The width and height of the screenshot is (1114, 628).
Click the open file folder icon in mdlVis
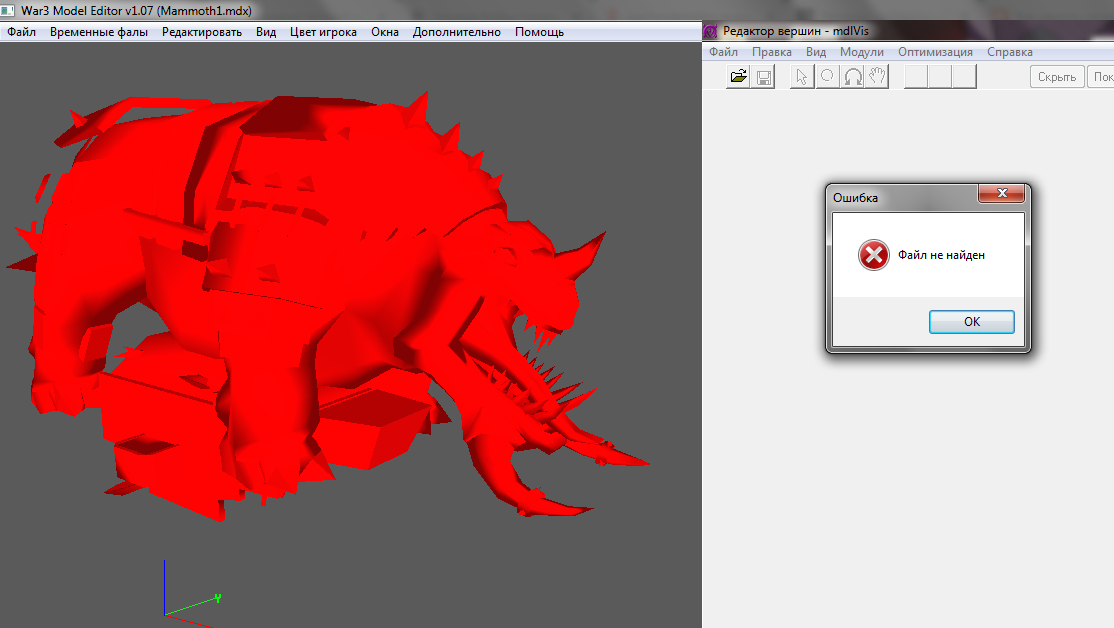(739, 77)
